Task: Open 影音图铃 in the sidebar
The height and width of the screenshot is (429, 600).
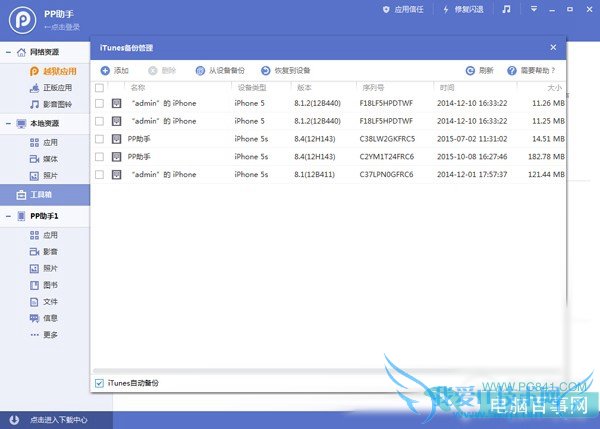Action: [51, 104]
